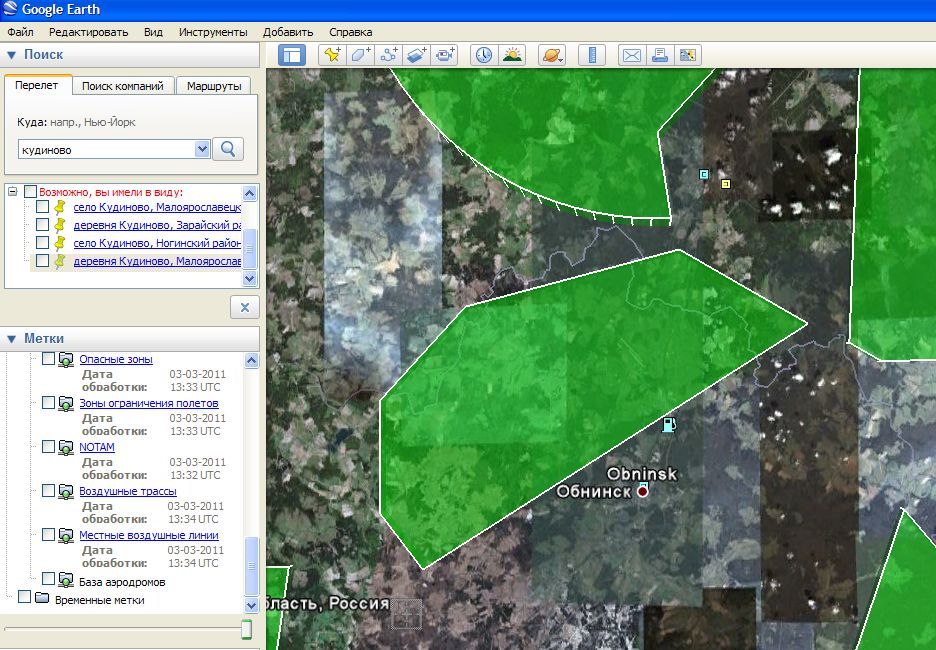Toggle the sidebar panel button
The height and width of the screenshot is (650, 936).
click(x=292, y=56)
